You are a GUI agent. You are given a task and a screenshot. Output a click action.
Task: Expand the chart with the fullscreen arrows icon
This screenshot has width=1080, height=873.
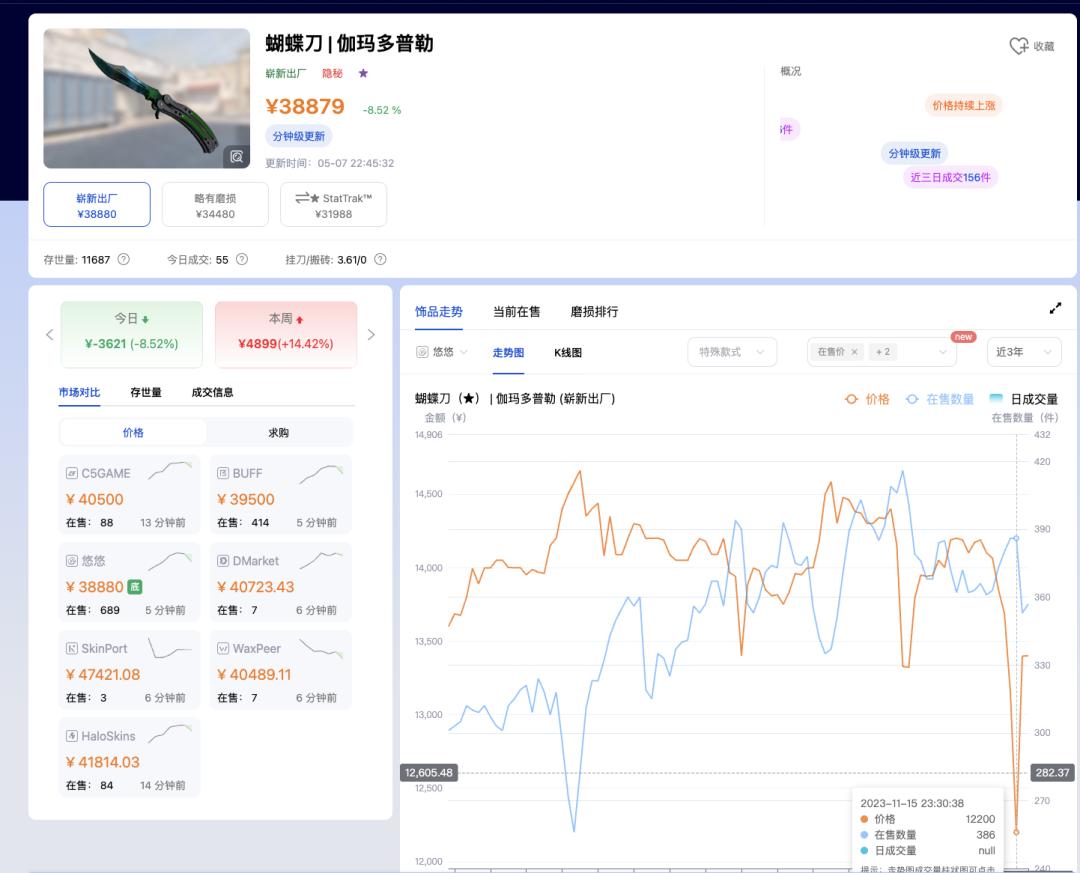(1055, 308)
